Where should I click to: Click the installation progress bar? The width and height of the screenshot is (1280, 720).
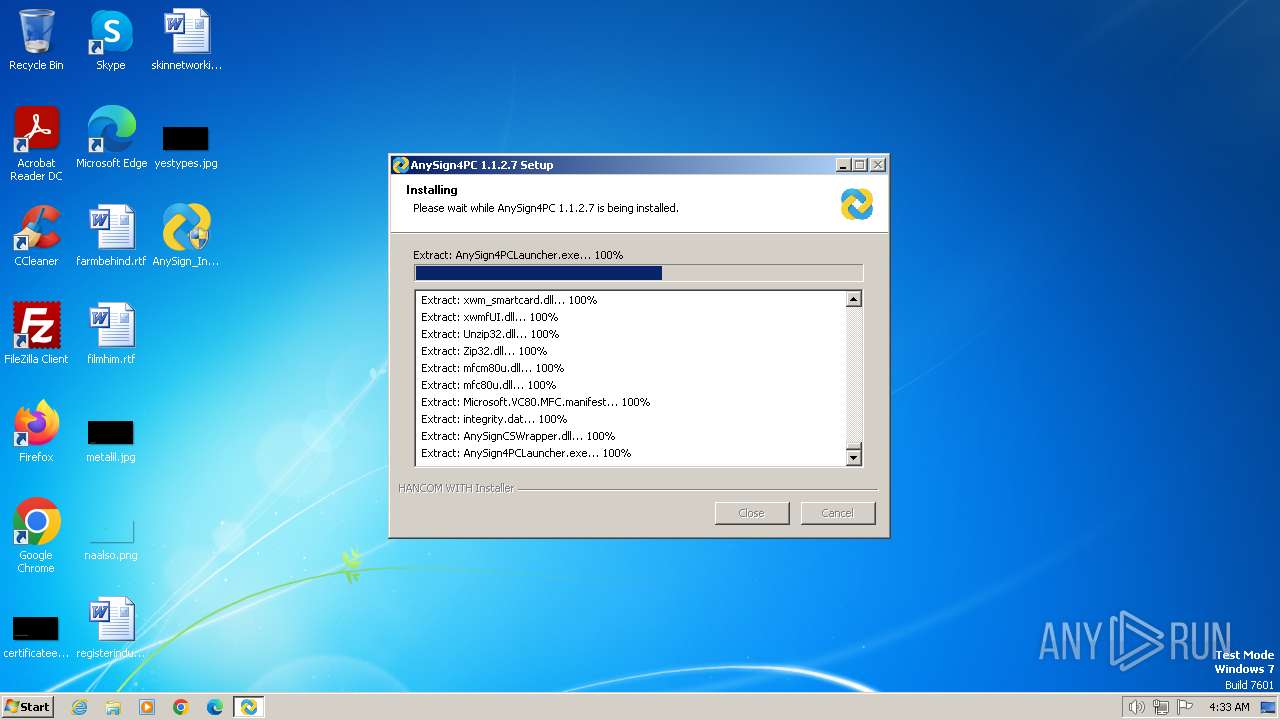pyautogui.click(x=638, y=273)
